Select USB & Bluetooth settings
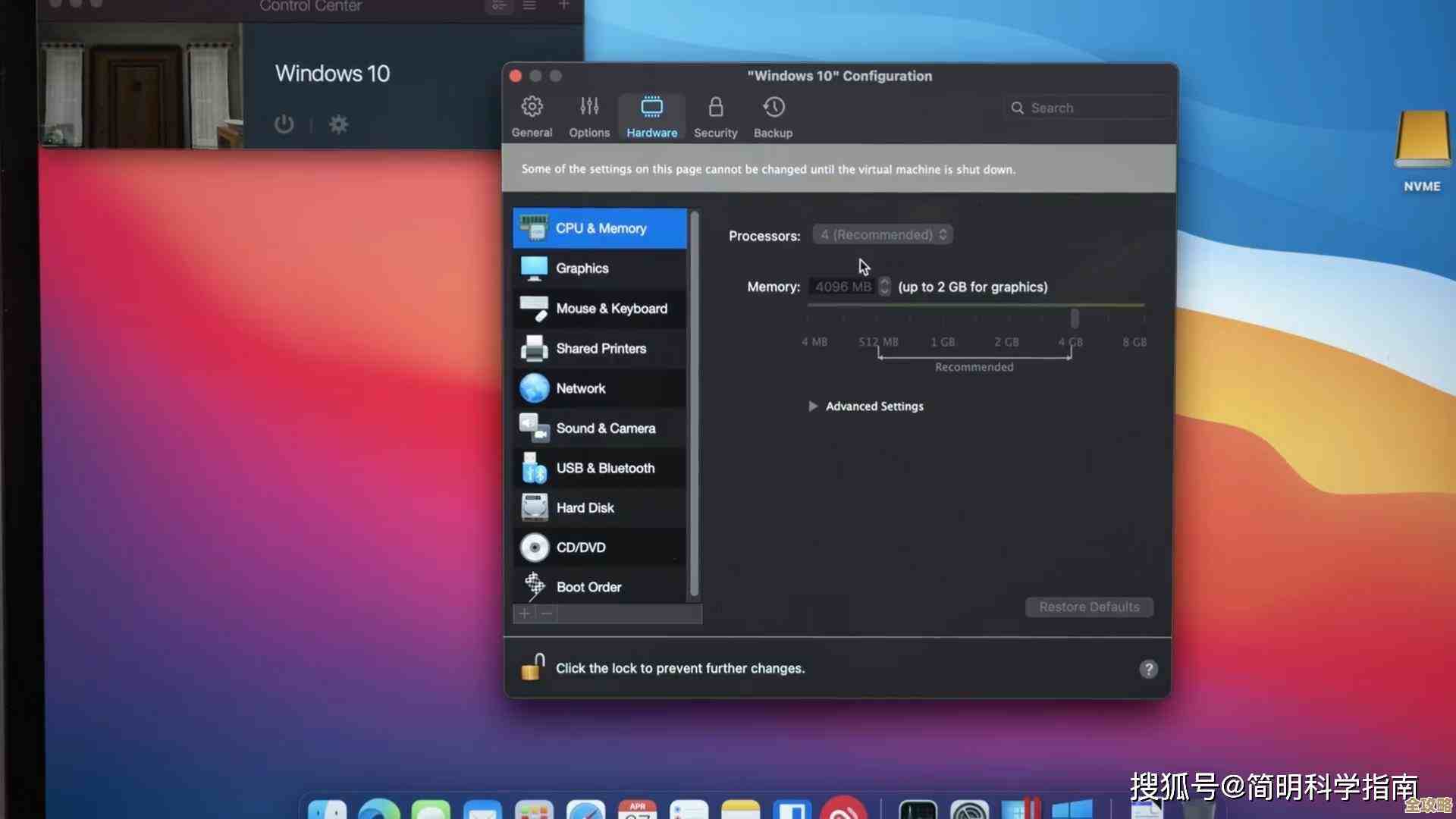Screen dimensions: 1456x819 (x=605, y=468)
